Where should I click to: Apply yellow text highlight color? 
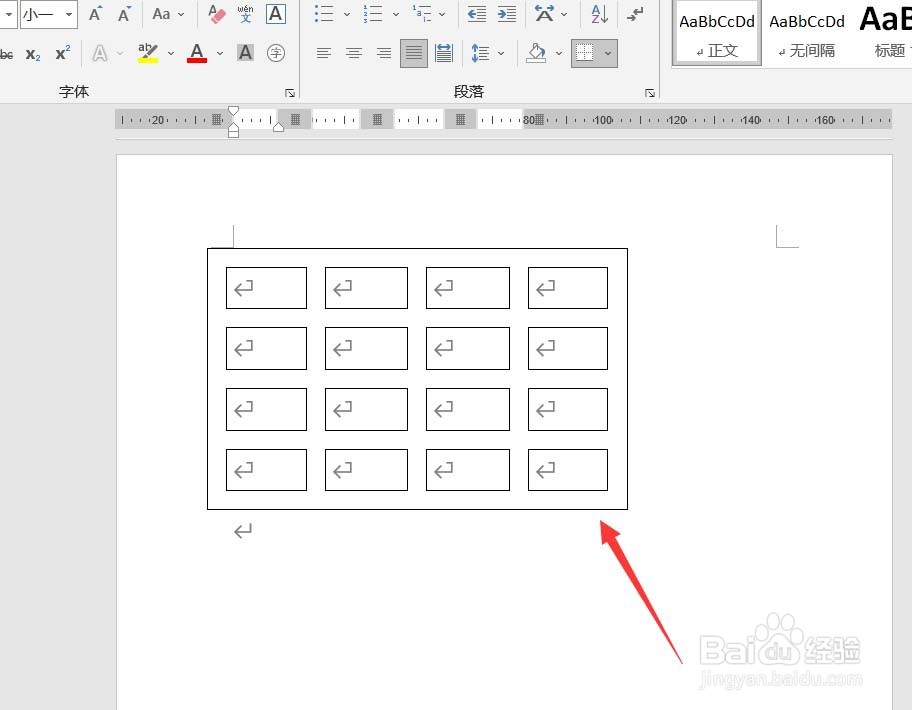click(x=148, y=53)
